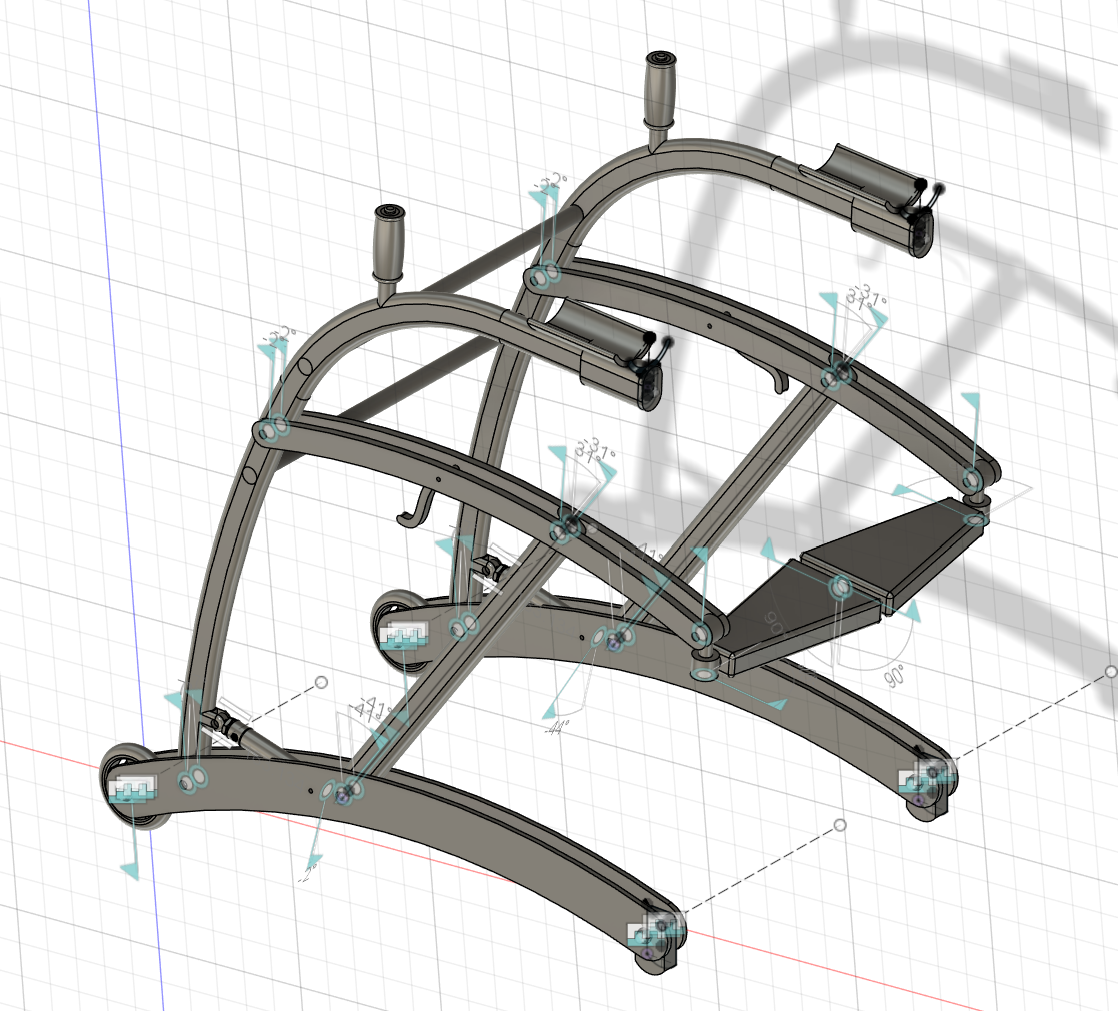This screenshot has height=1011, width=1118.
Task: Click the 90° angle label below the seat
Action: (895, 674)
